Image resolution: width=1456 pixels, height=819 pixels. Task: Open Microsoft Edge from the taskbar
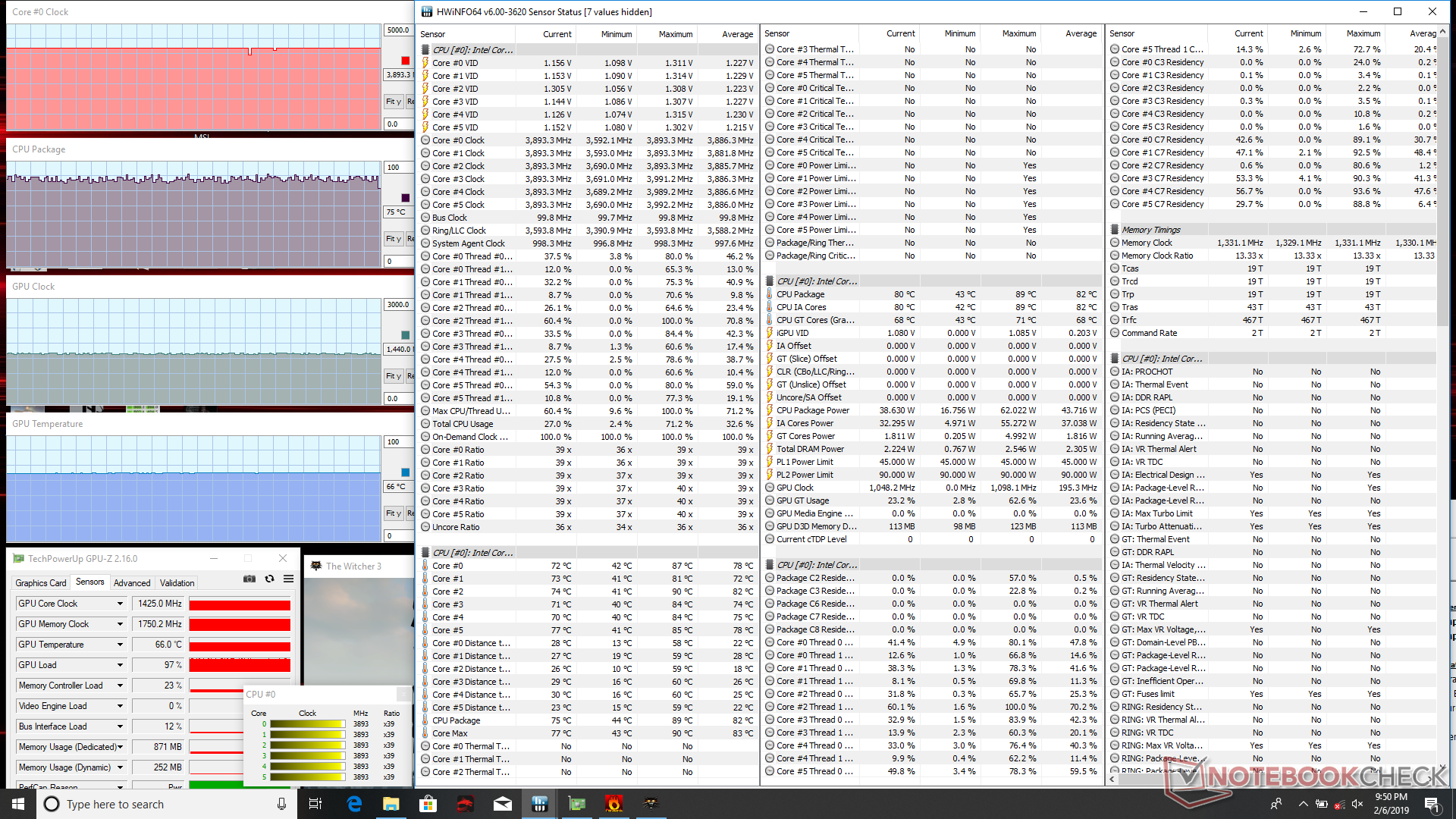point(353,804)
